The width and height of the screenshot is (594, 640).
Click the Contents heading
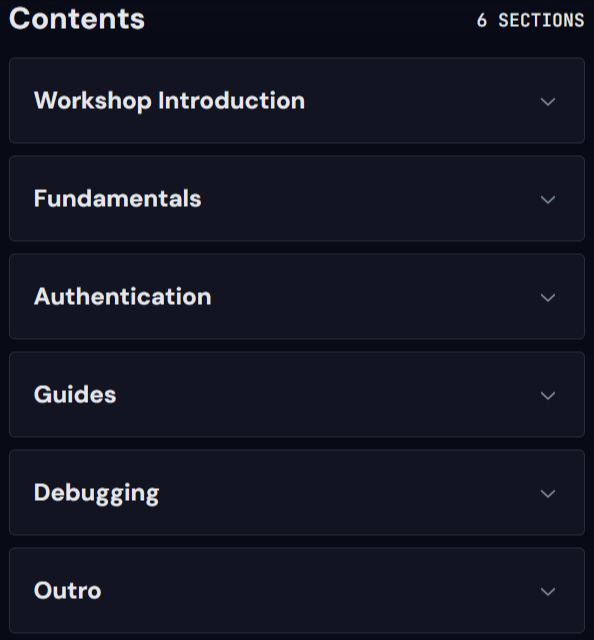click(x=77, y=19)
